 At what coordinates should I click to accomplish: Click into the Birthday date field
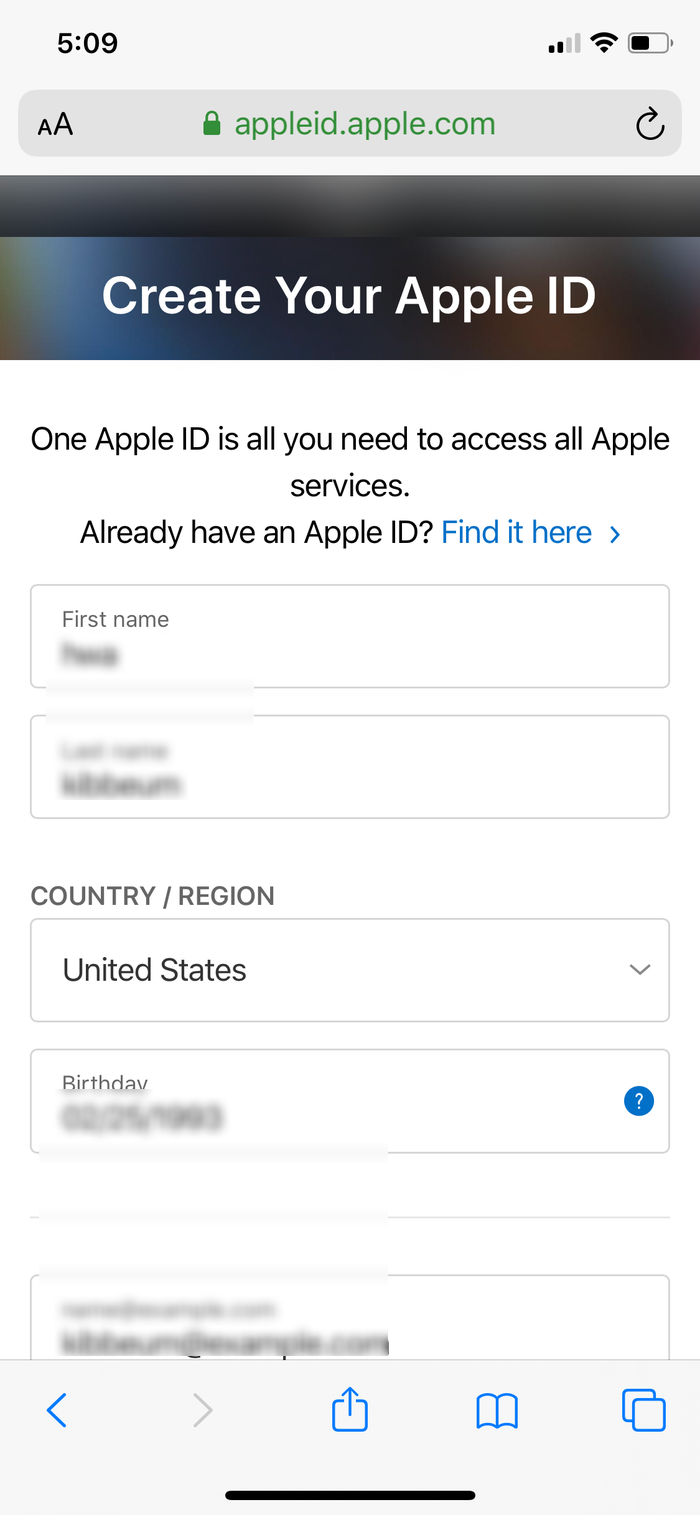click(350, 1101)
